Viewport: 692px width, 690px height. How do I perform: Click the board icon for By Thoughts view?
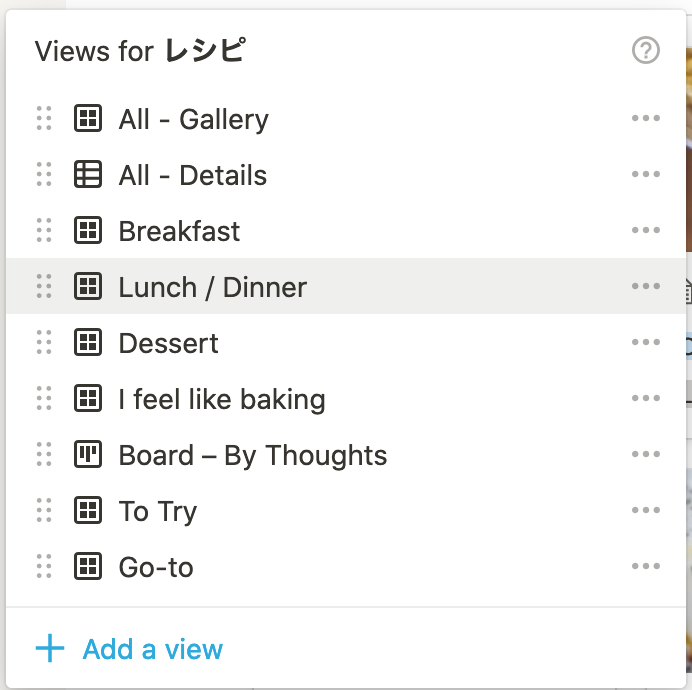point(88,454)
